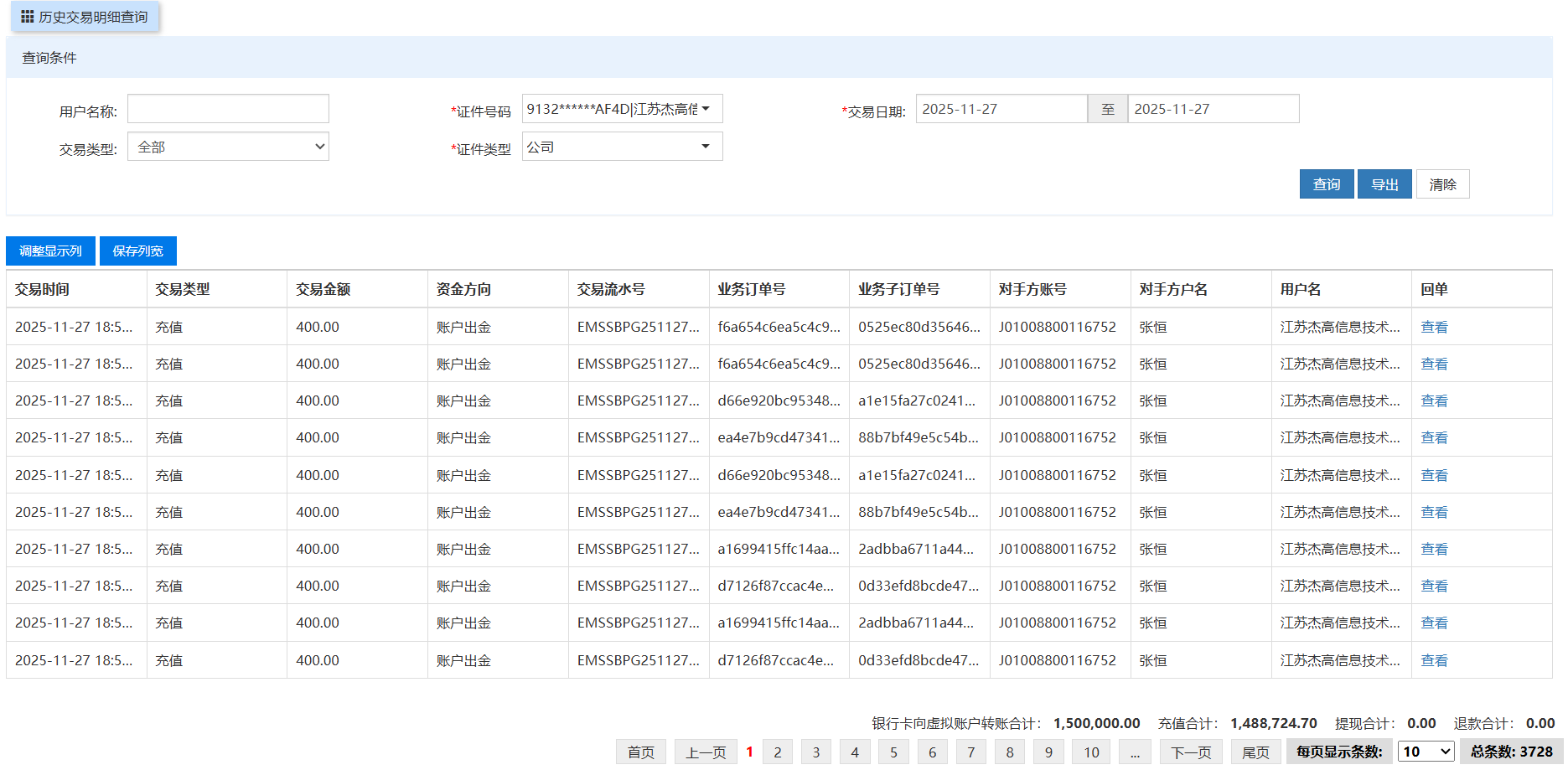Click the 清除 button
1568x770 pixels.
(1442, 184)
